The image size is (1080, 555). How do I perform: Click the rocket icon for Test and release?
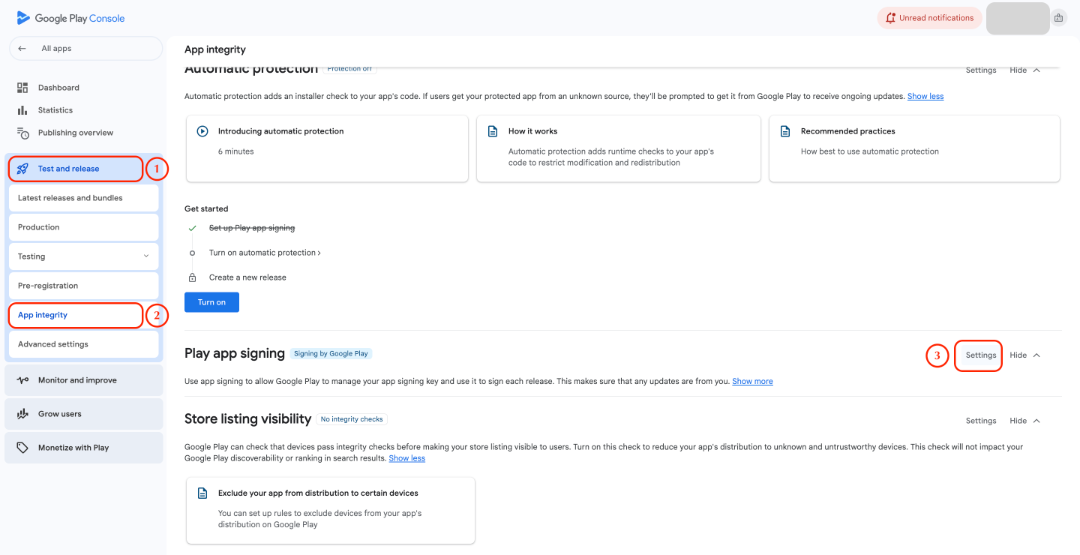[23, 169]
